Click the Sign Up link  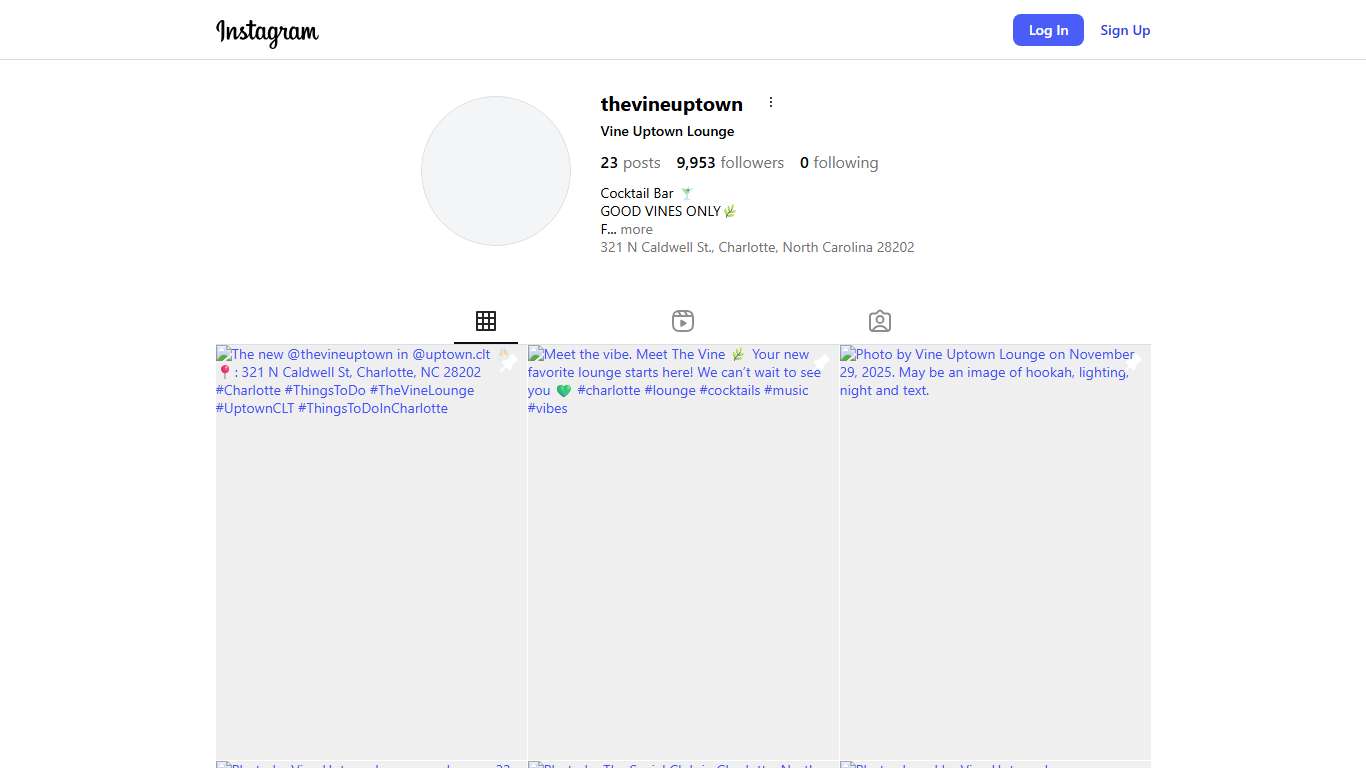[x=1125, y=30]
